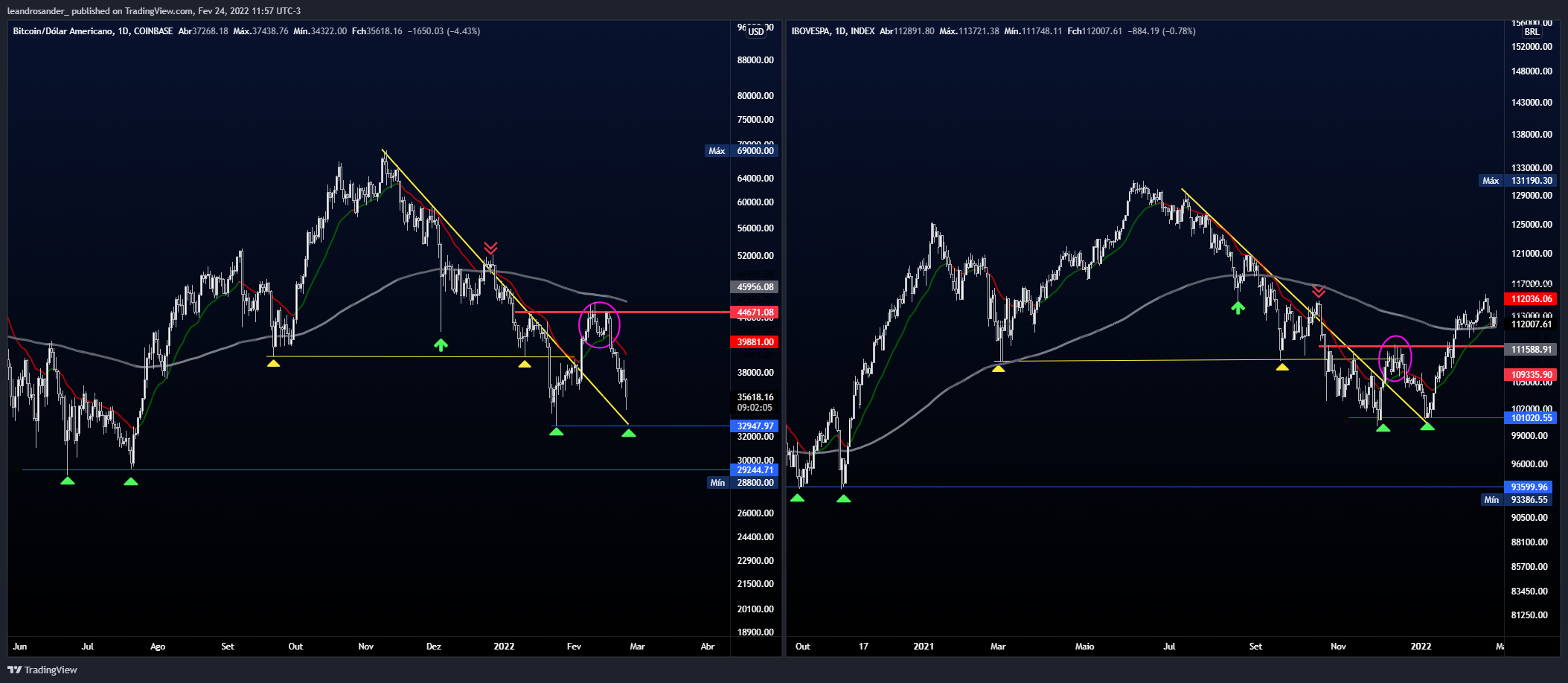Click the blue 32947.97 support price label

click(755, 426)
